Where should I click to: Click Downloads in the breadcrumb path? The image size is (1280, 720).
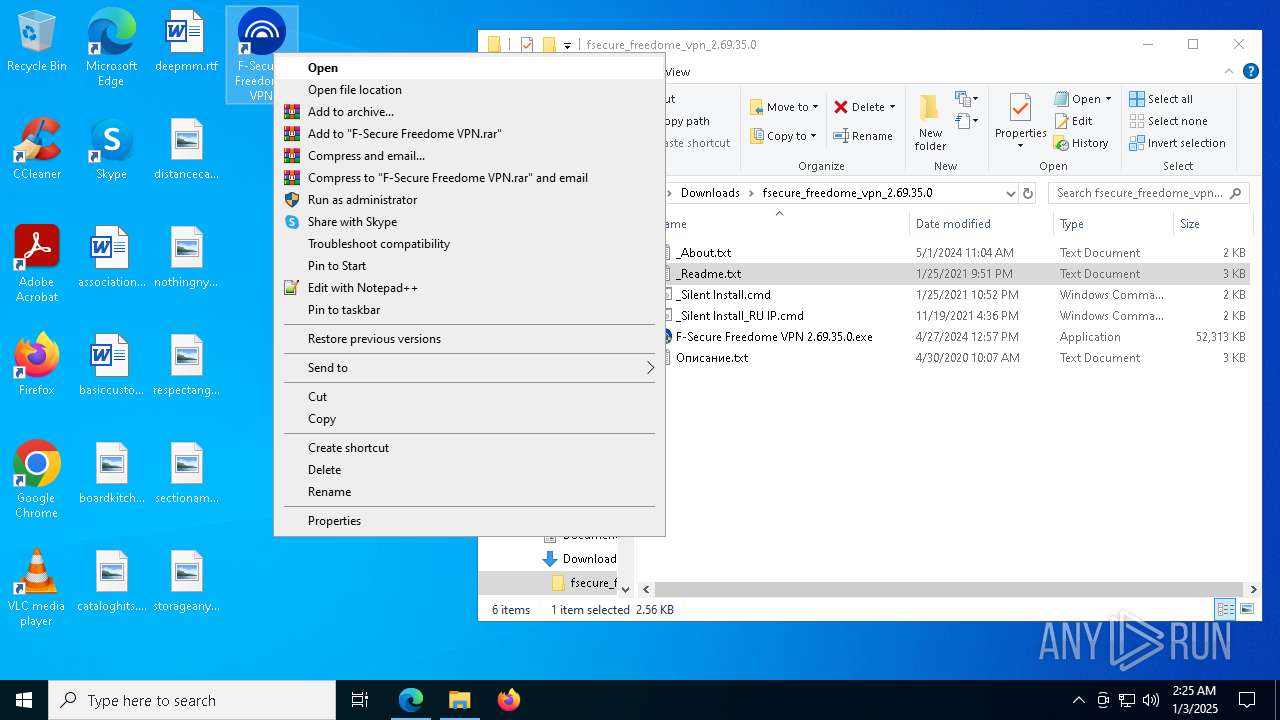click(710, 193)
